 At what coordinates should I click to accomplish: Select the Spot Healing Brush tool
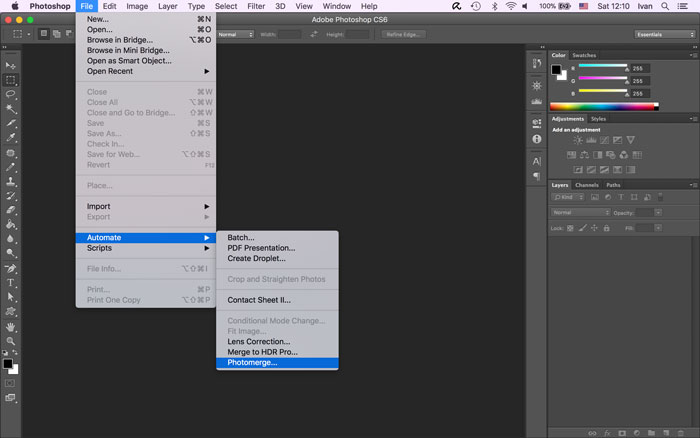[10, 153]
